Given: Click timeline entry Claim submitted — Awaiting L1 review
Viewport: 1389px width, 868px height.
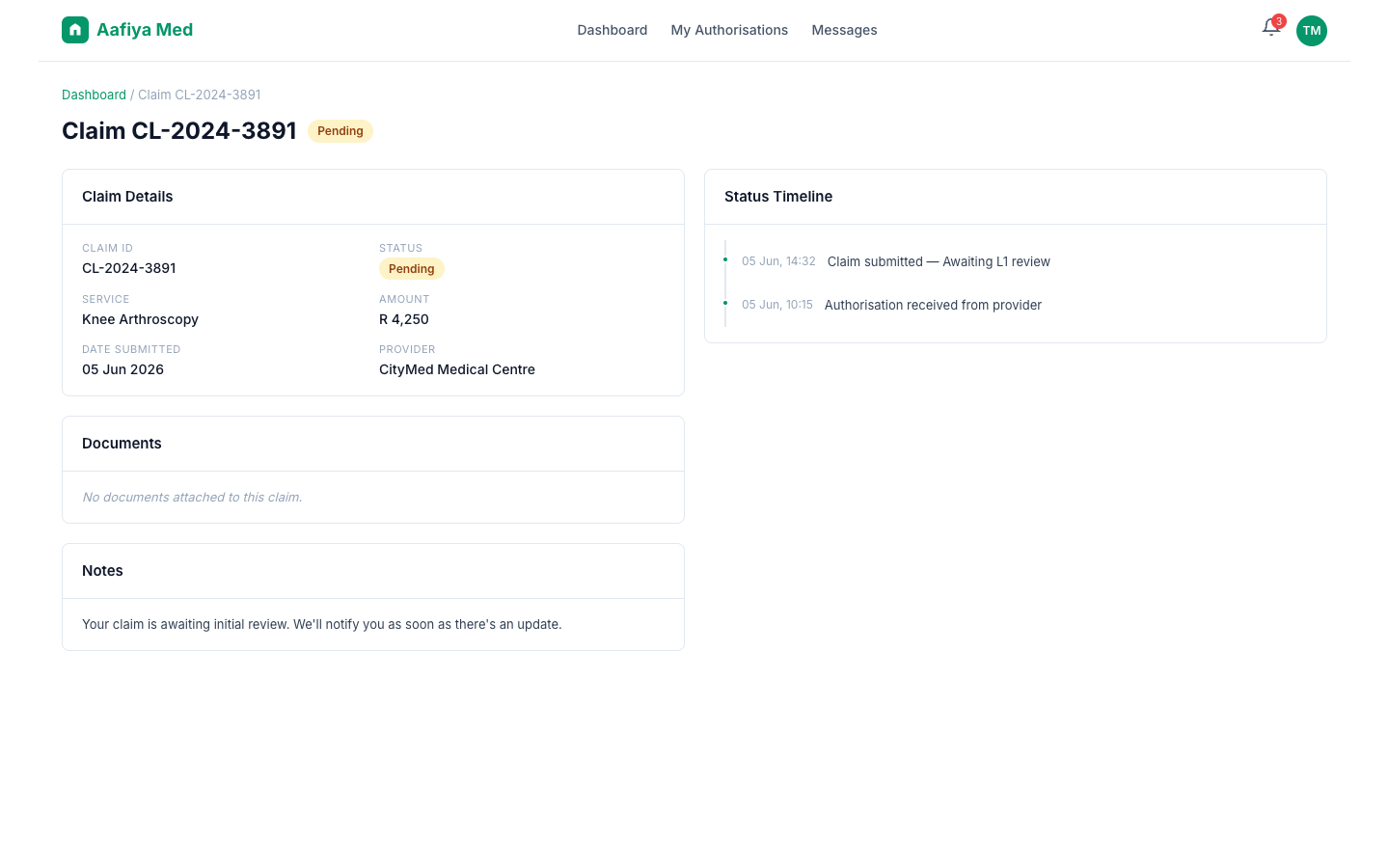Looking at the screenshot, I should click(939, 261).
